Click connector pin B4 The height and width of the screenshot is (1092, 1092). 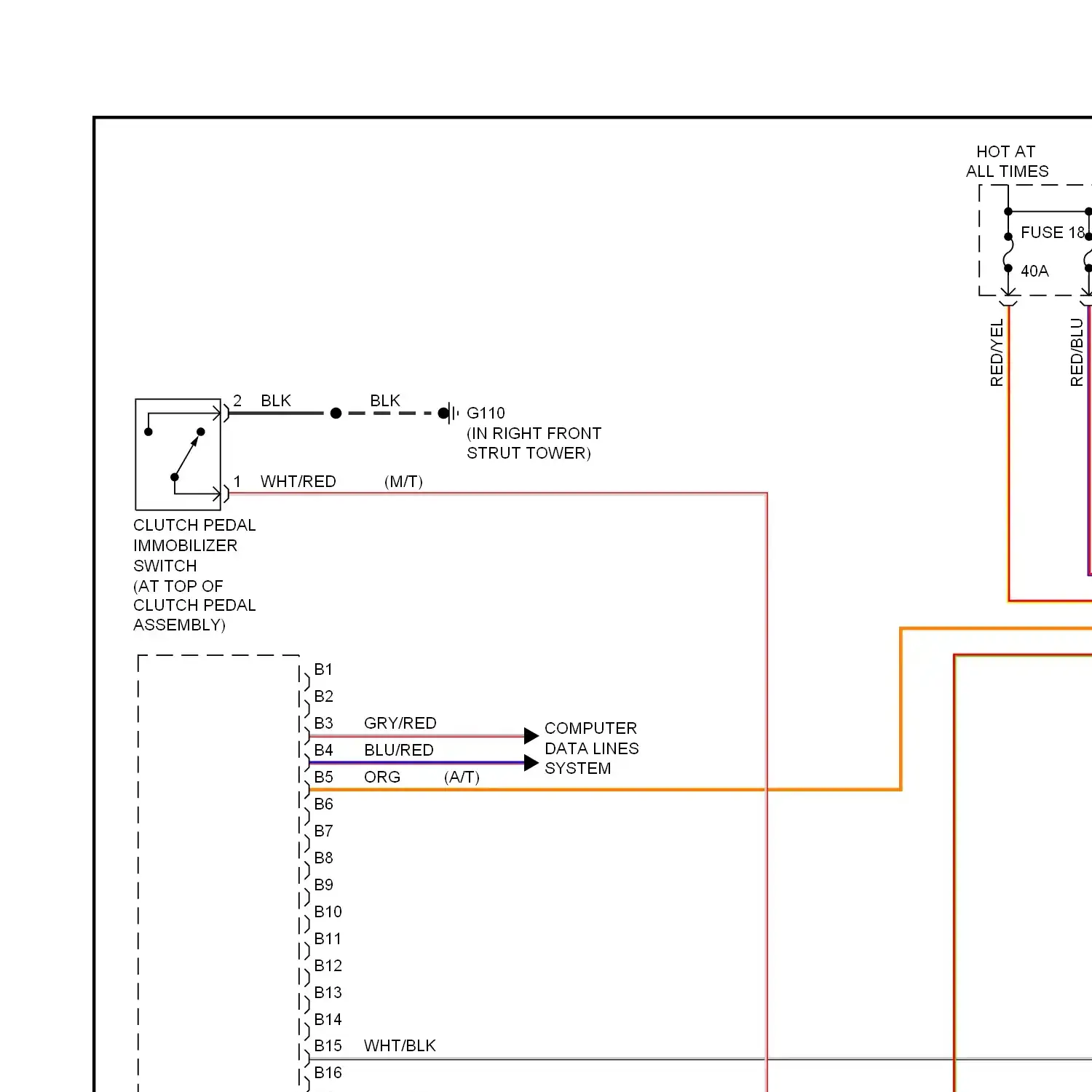pyautogui.click(x=323, y=750)
